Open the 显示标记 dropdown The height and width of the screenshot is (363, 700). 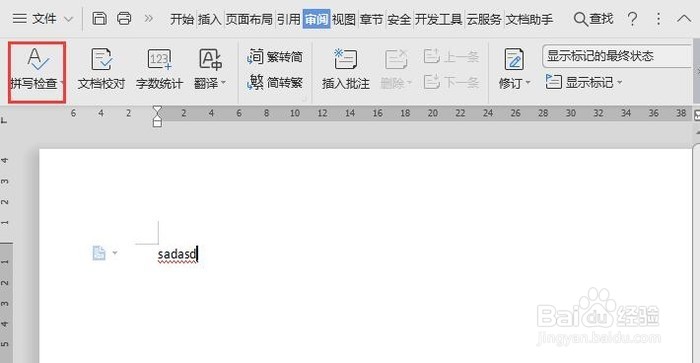click(583, 83)
